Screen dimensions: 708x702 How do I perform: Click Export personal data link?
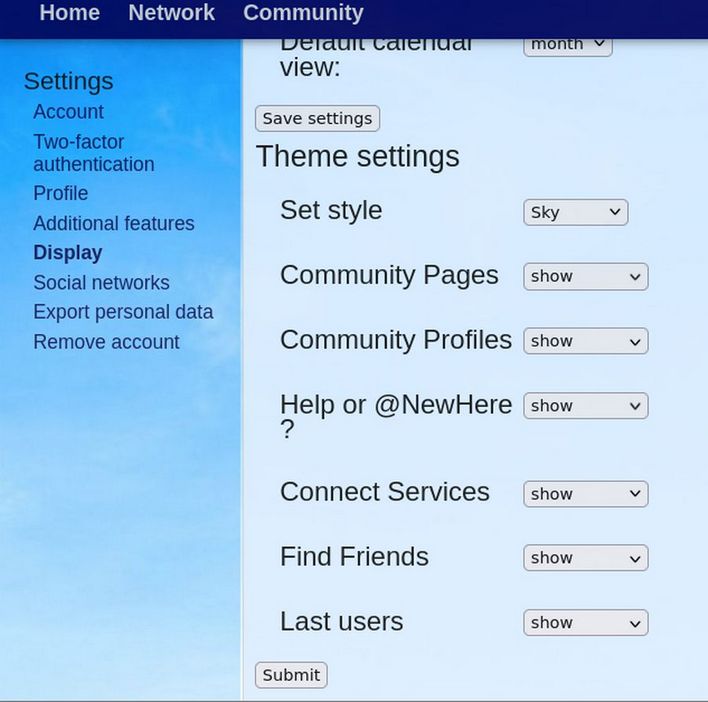[x=123, y=312]
